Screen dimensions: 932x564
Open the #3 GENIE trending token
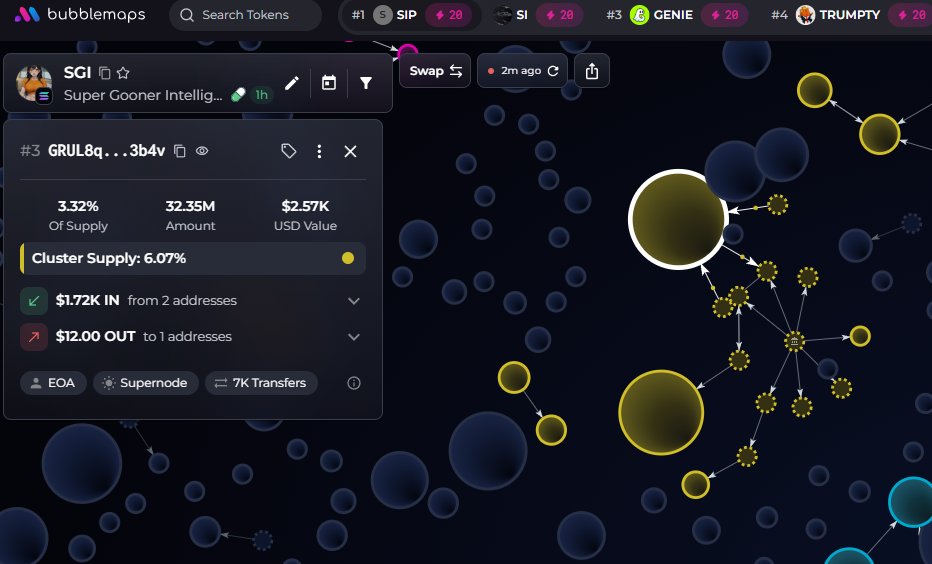[676, 15]
